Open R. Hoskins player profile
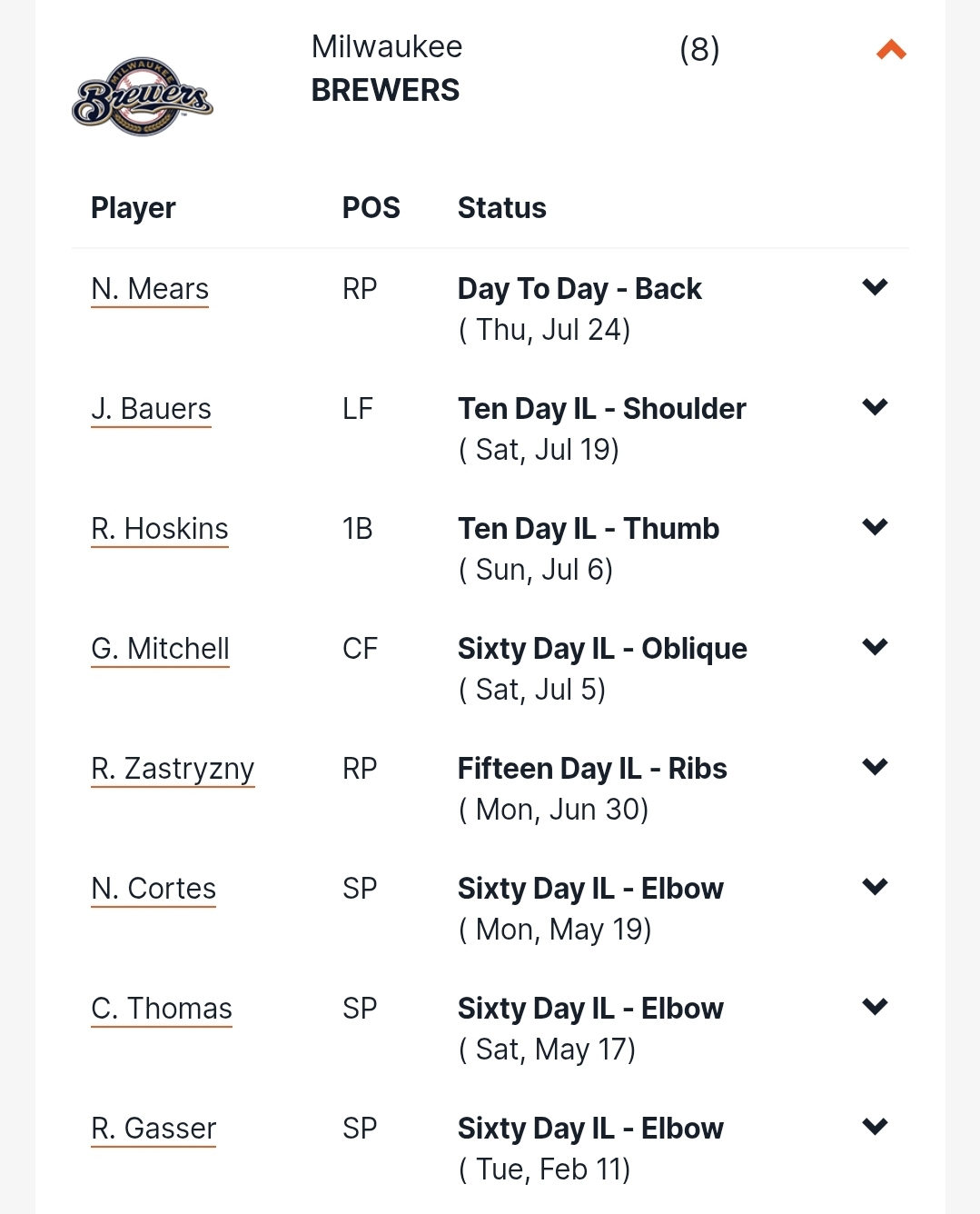The width and height of the screenshot is (980, 1214). click(x=160, y=529)
